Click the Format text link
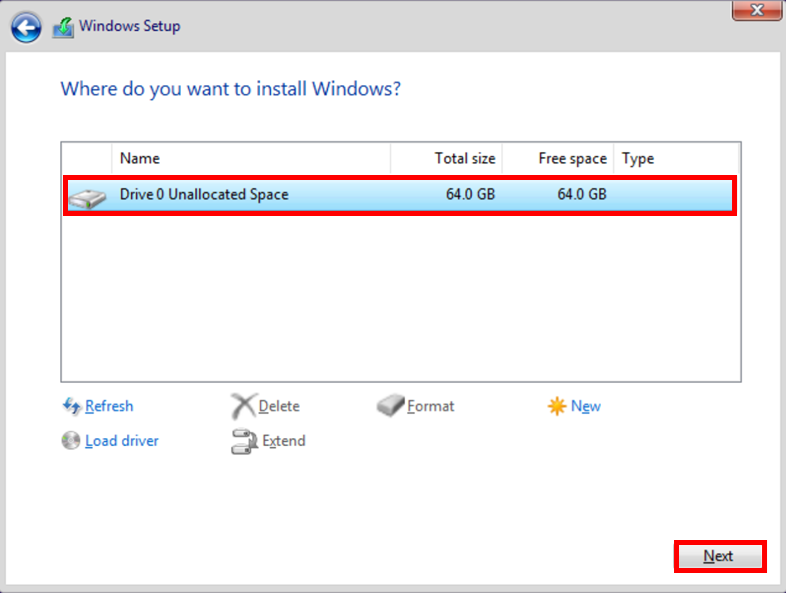Image resolution: width=786 pixels, height=593 pixels. 431,406
